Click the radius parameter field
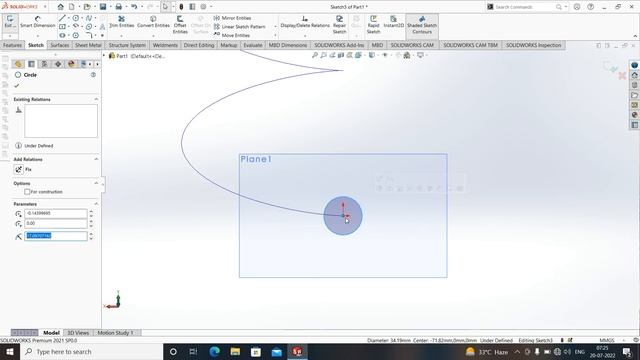Viewport: 640px width, 360px height. coord(56,236)
